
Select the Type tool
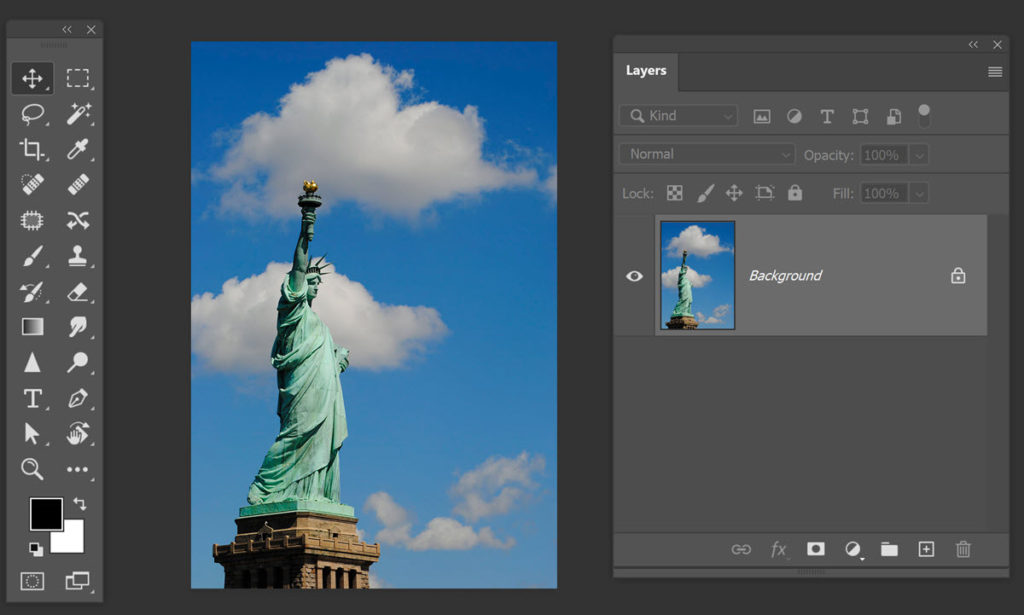32,398
